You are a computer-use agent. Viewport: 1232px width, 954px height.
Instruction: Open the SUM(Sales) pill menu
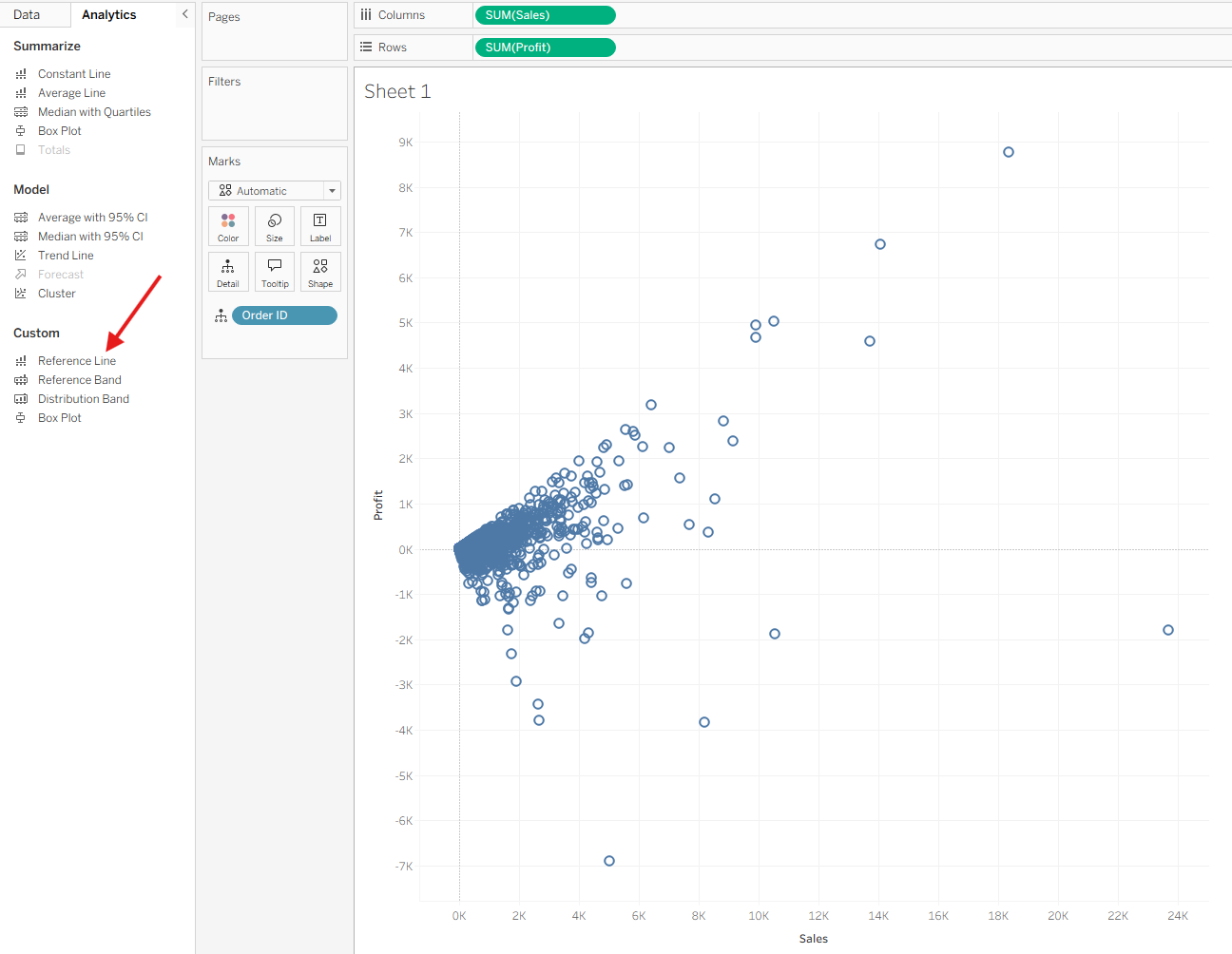click(545, 15)
